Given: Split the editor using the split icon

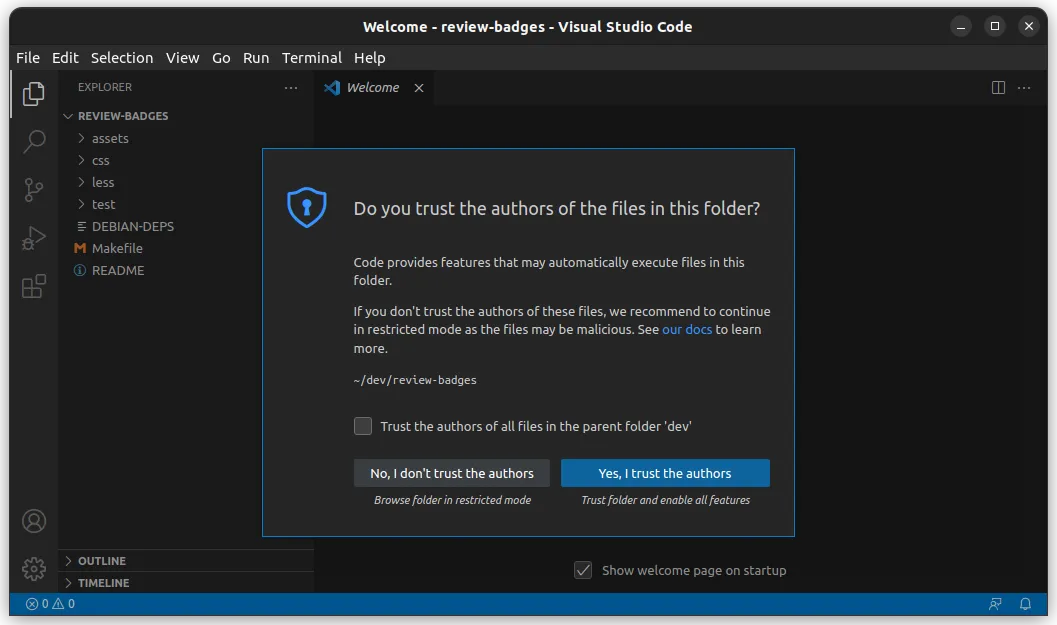Looking at the screenshot, I should click(x=997, y=88).
